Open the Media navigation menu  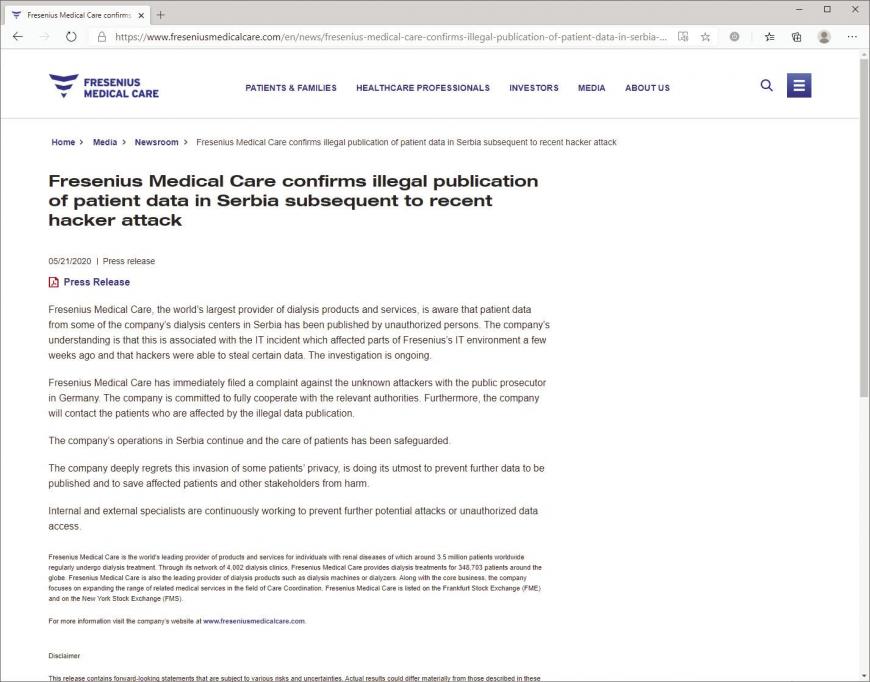click(591, 88)
